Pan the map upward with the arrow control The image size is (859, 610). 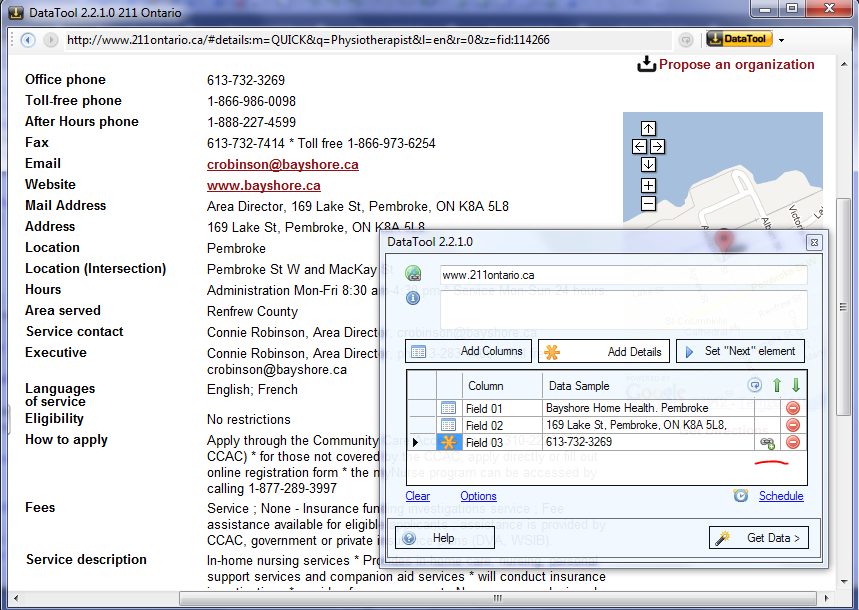pos(648,128)
